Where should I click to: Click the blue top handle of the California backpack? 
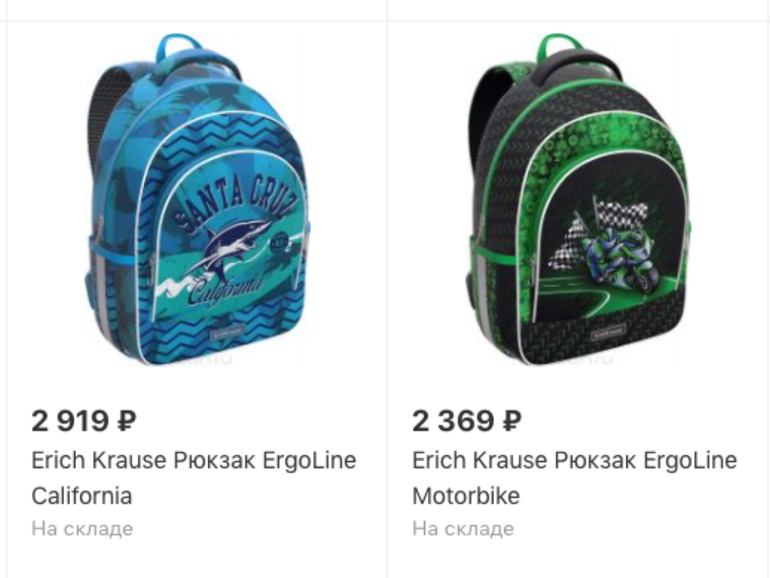tap(178, 45)
